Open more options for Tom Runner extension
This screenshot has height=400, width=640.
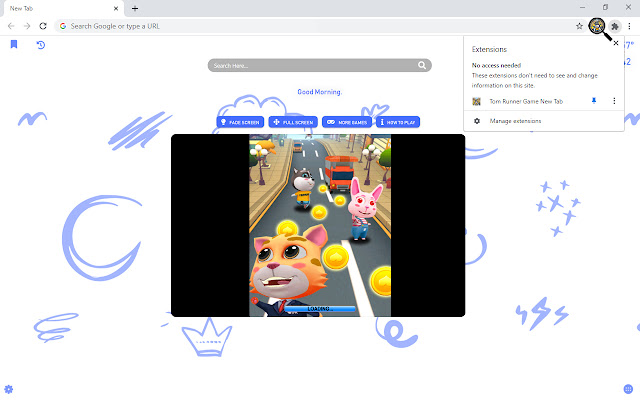coord(614,101)
